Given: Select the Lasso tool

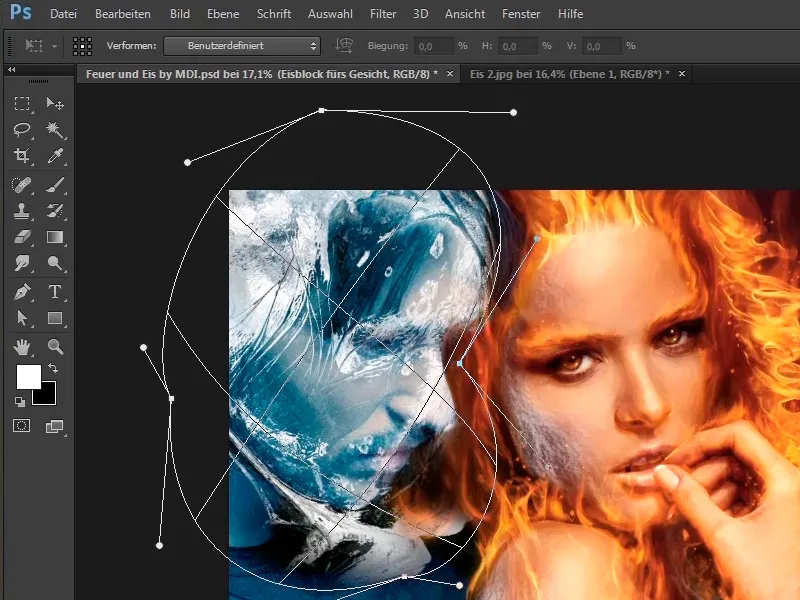Looking at the screenshot, I should click(x=22, y=130).
